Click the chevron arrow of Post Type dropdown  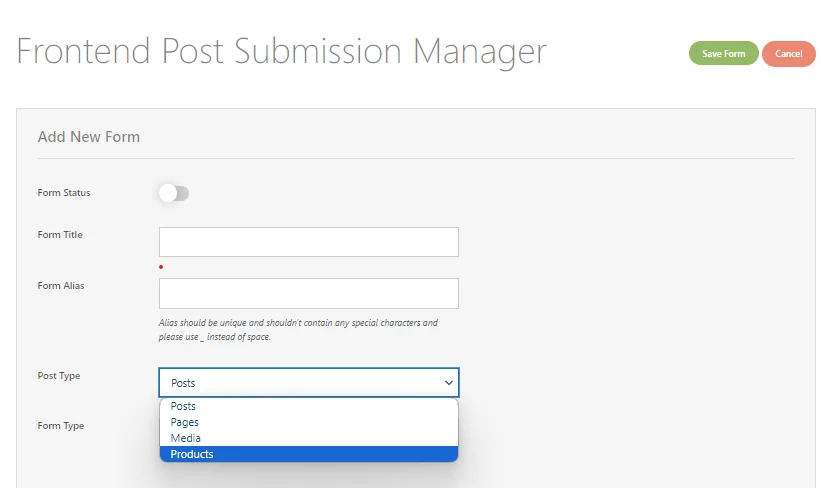pyautogui.click(x=449, y=383)
